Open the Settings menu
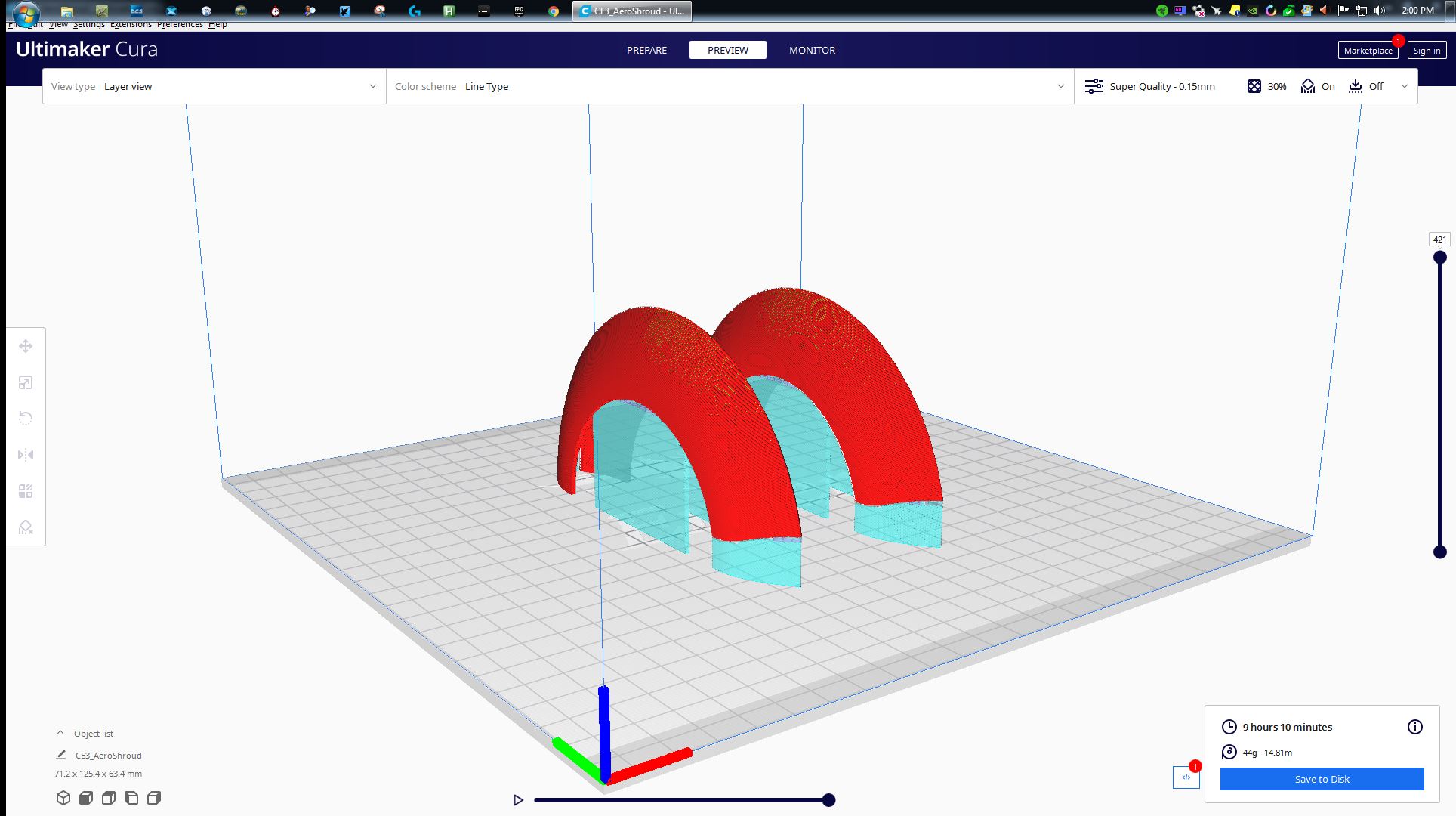 (89, 24)
